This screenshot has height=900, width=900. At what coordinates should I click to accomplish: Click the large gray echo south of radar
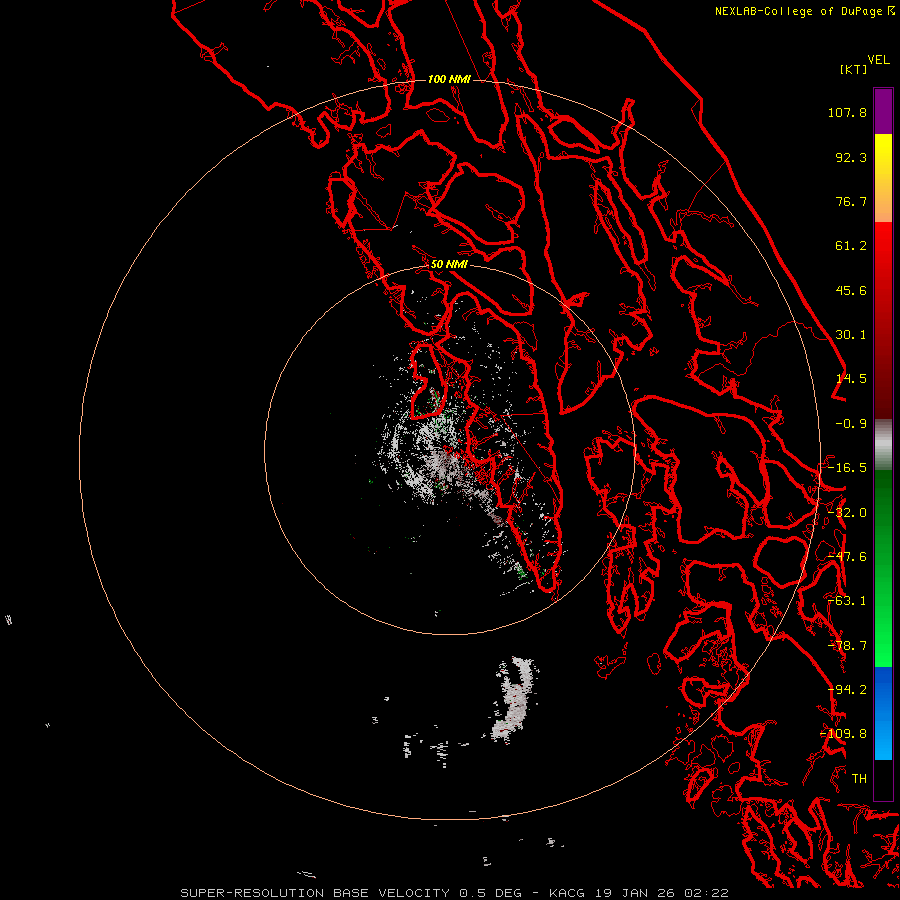[515, 701]
